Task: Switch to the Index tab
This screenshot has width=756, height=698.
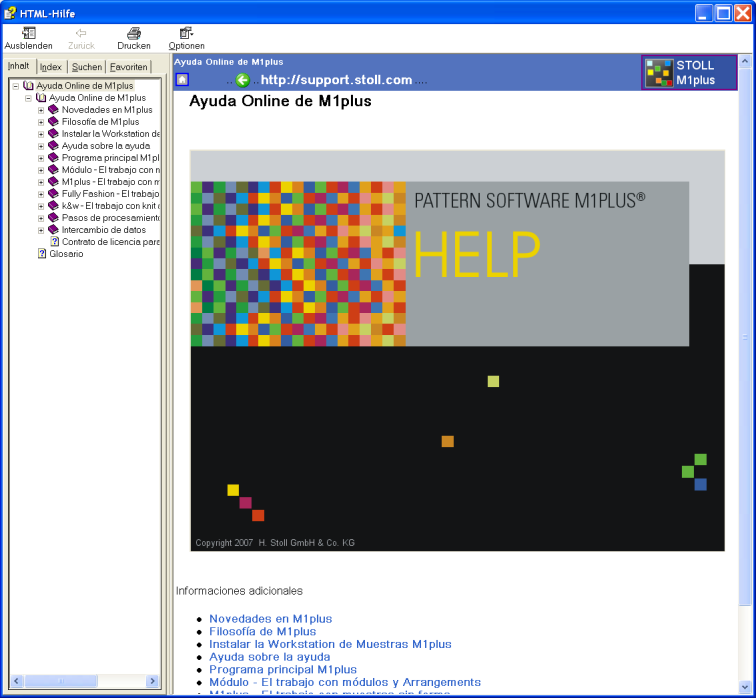Action: point(51,67)
